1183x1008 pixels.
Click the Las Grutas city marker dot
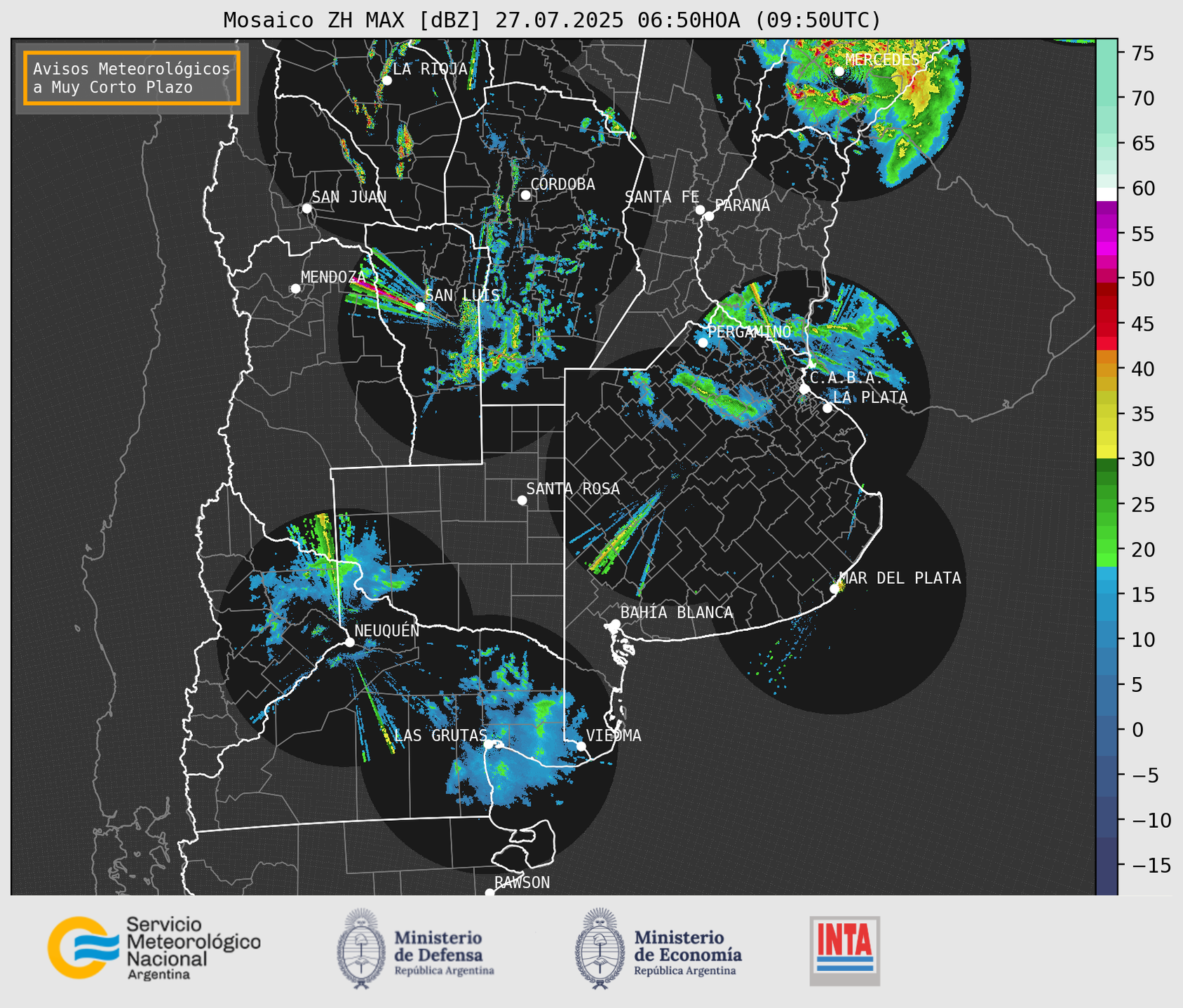[x=489, y=744]
